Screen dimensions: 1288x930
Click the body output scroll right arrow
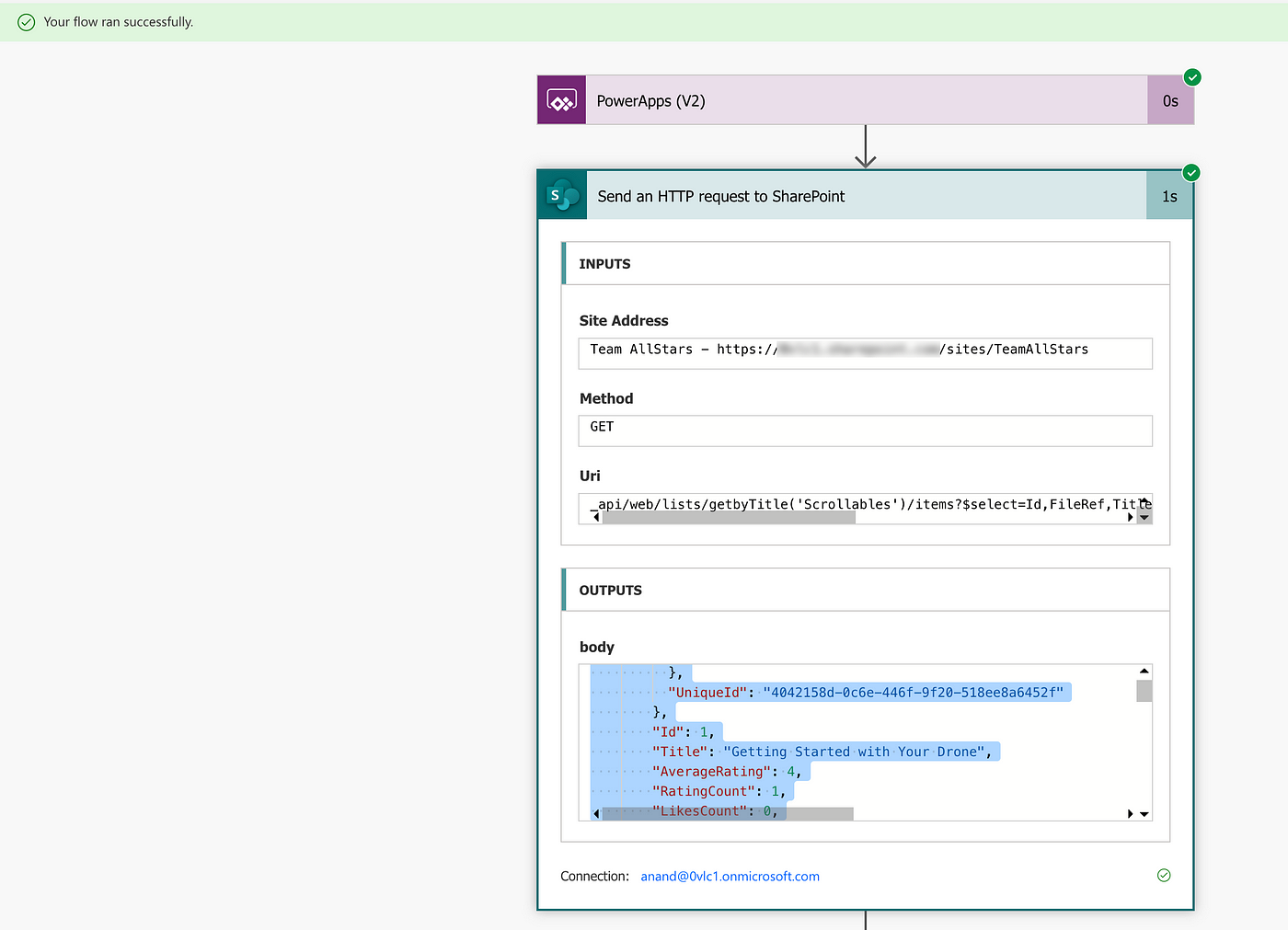(x=1131, y=814)
